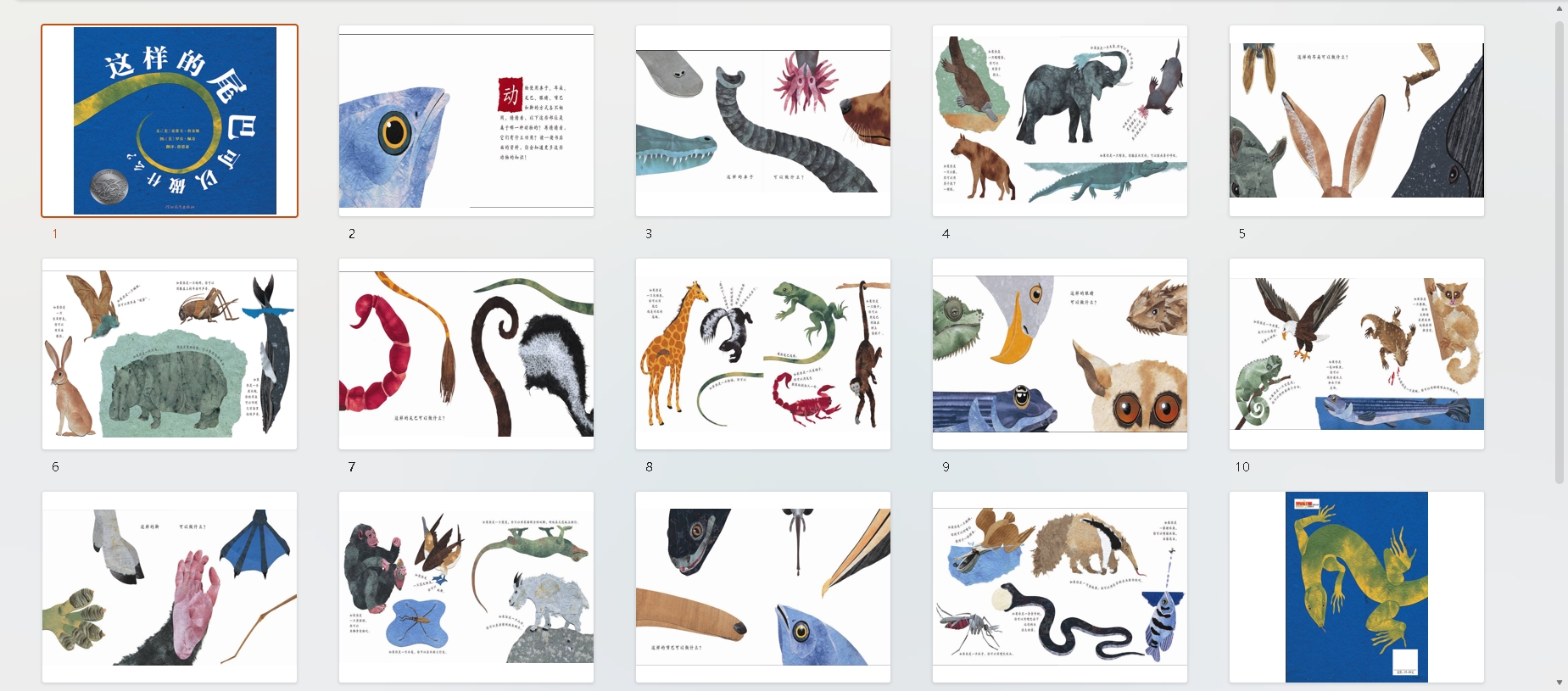Click slide number label 4
Image resolution: width=1568 pixels, height=691 pixels.
coord(946,233)
